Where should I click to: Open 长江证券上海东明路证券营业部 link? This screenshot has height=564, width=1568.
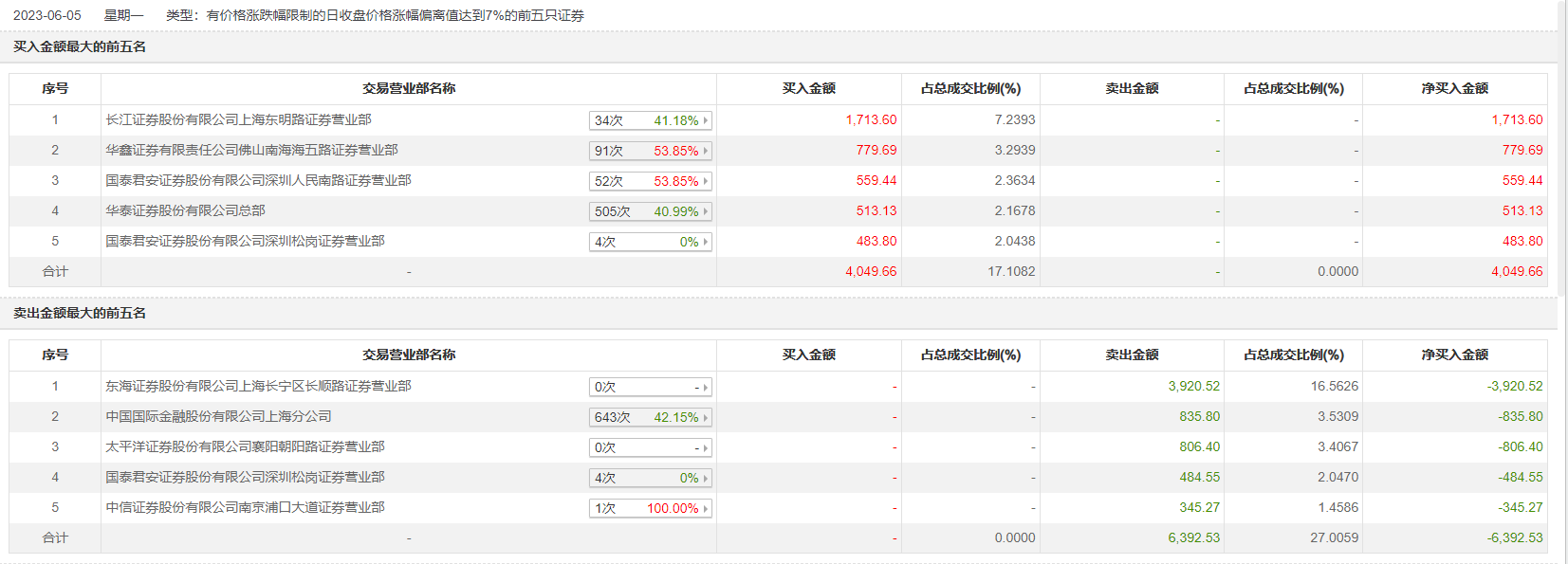point(238,120)
